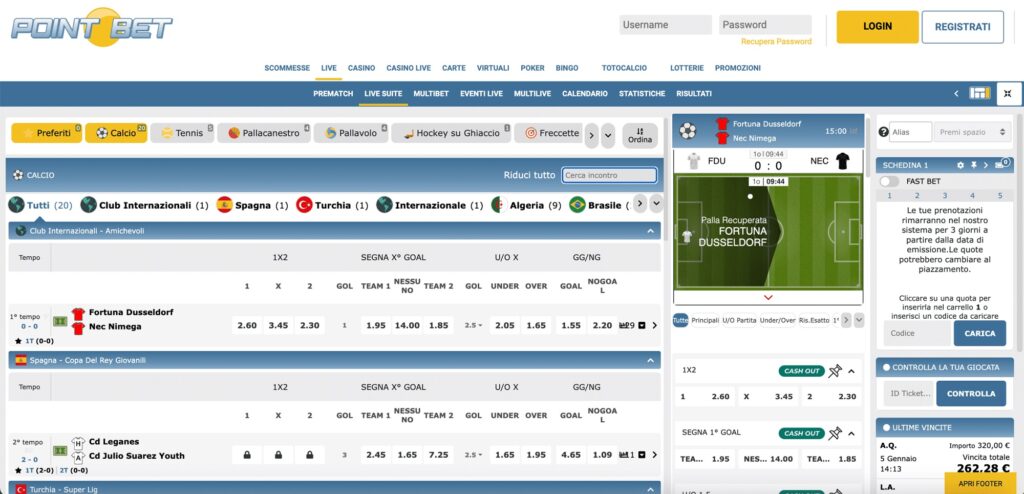Click the Registrati button

click(x=963, y=27)
